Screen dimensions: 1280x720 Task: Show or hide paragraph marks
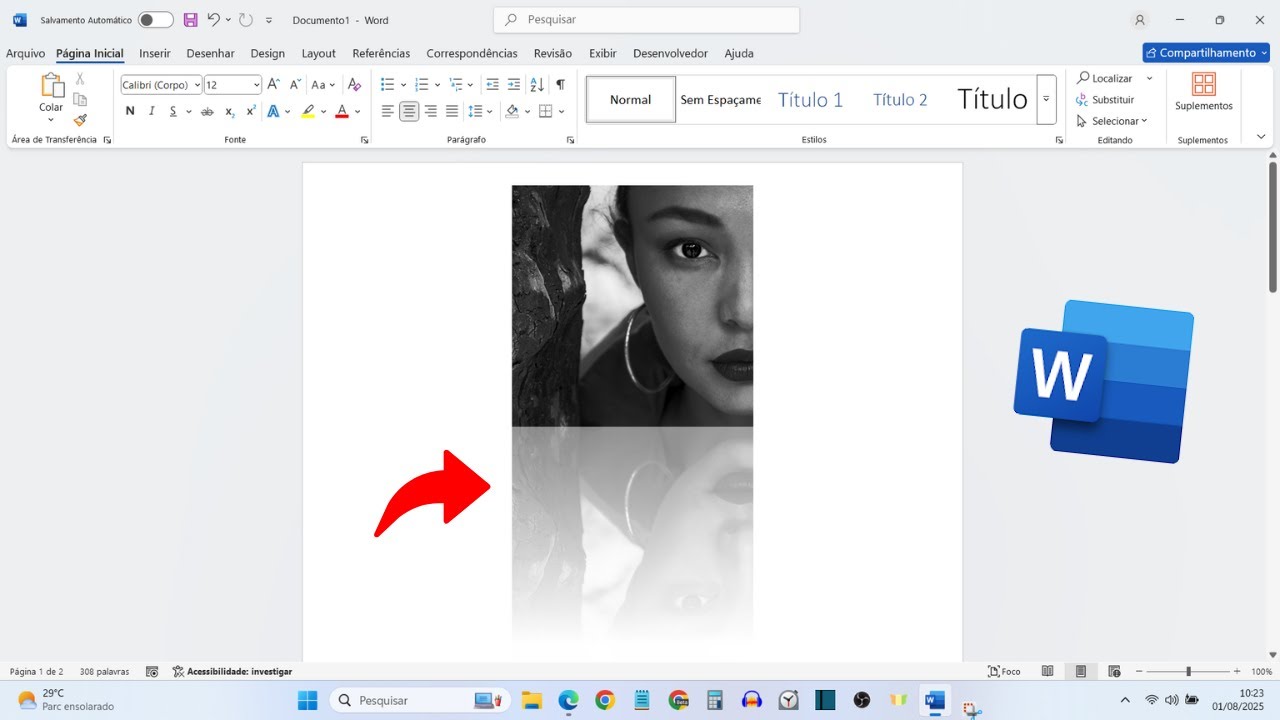[x=560, y=85]
